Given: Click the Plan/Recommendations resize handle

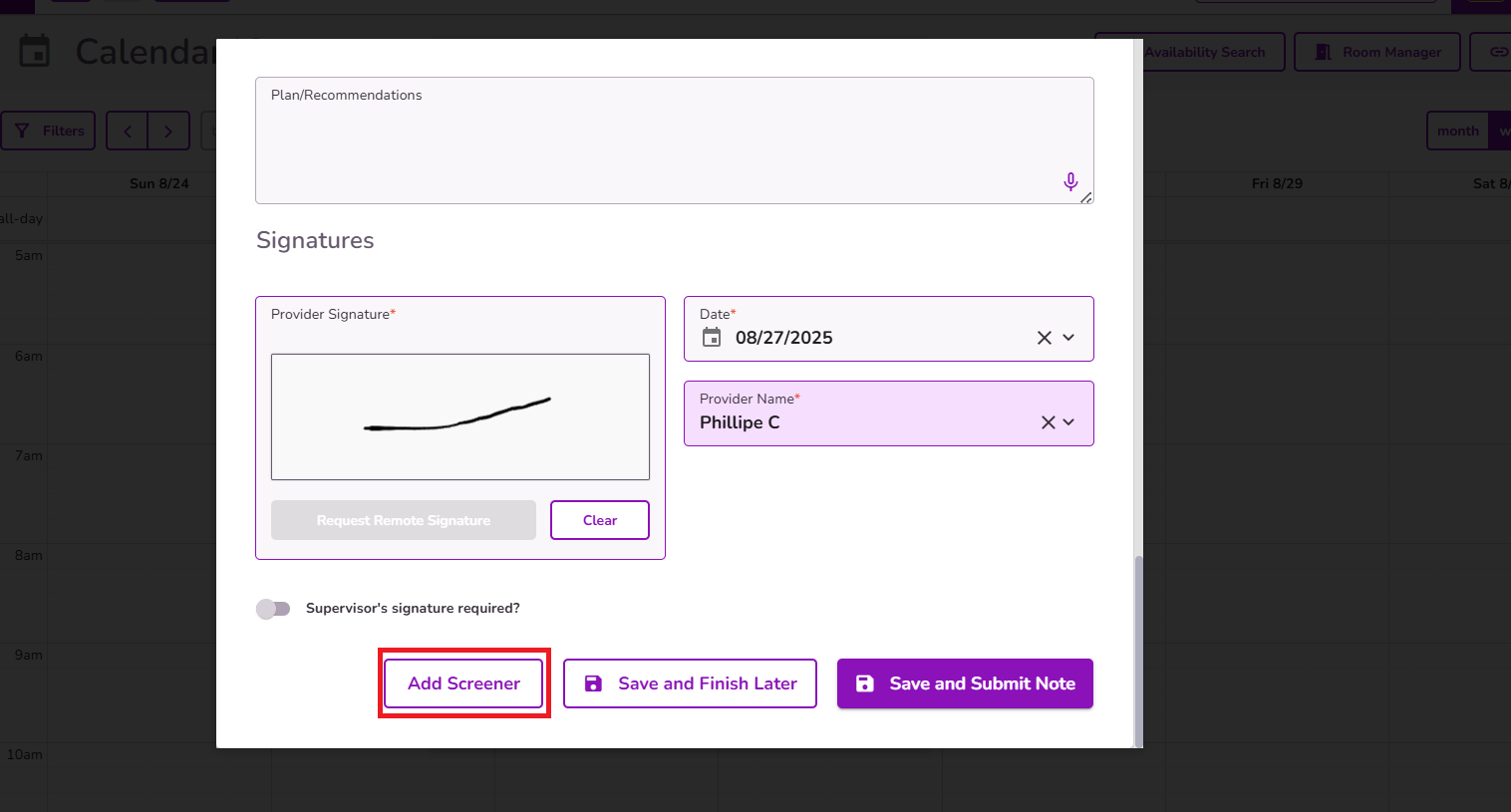Looking at the screenshot, I should (x=1086, y=197).
